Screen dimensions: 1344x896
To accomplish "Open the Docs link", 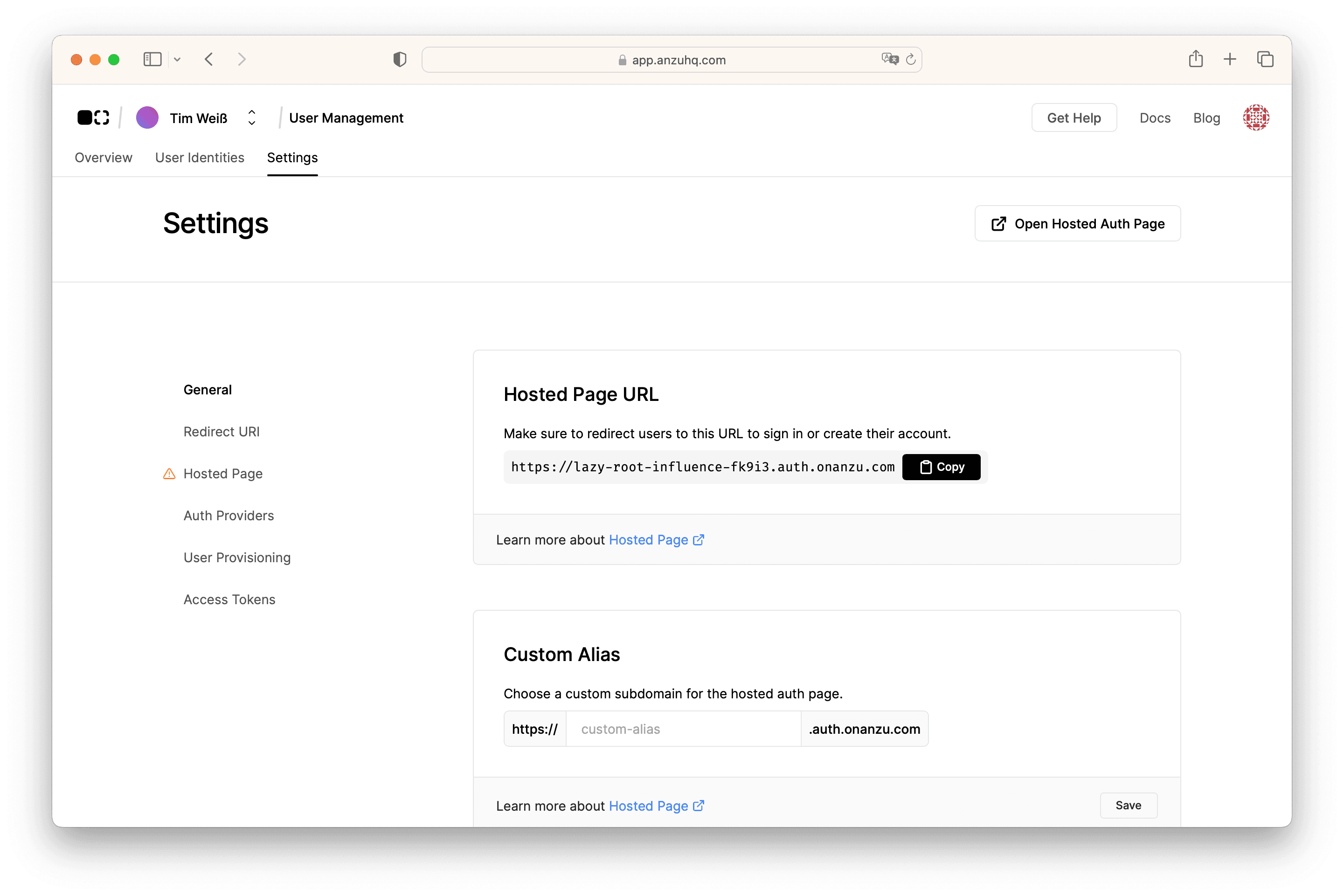I will click(1155, 118).
